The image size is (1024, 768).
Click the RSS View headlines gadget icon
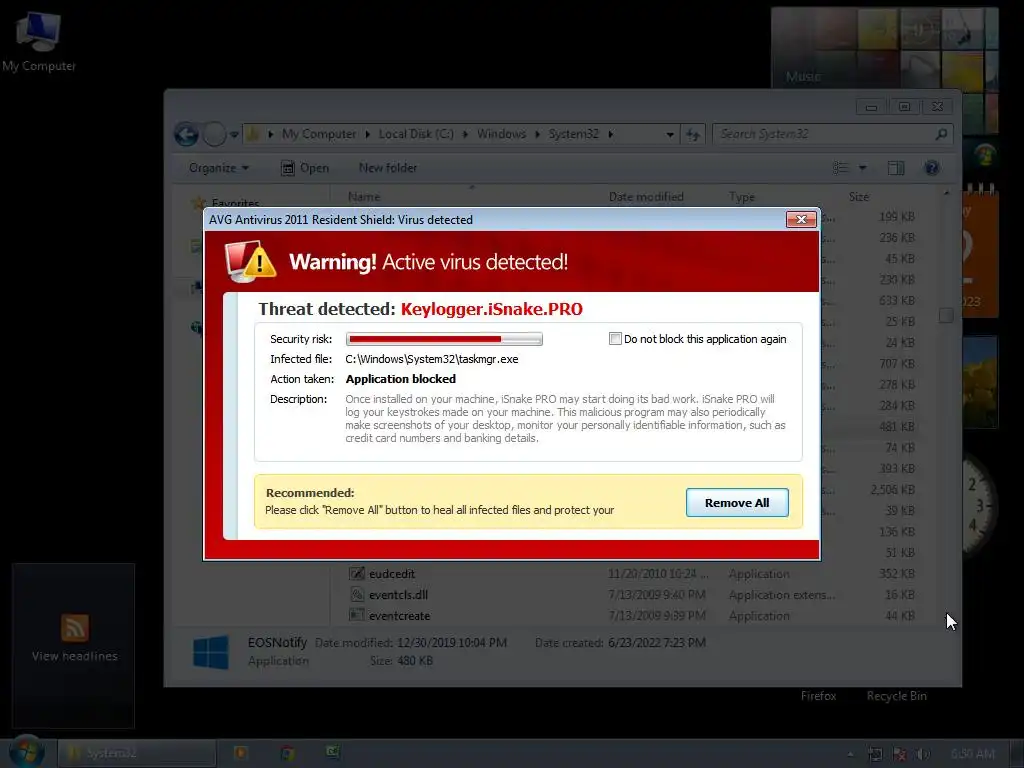pos(74,628)
